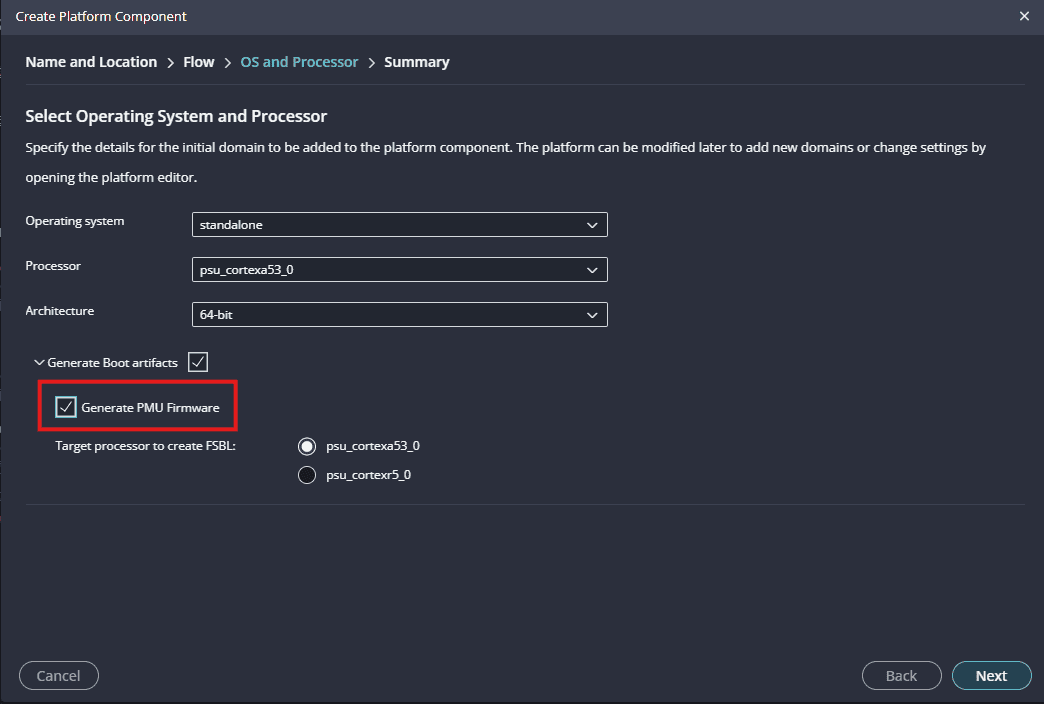Image resolution: width=1044 pixels, height=704 pixels.
Task: Proceed with the Next button
Action: point(991,676)
